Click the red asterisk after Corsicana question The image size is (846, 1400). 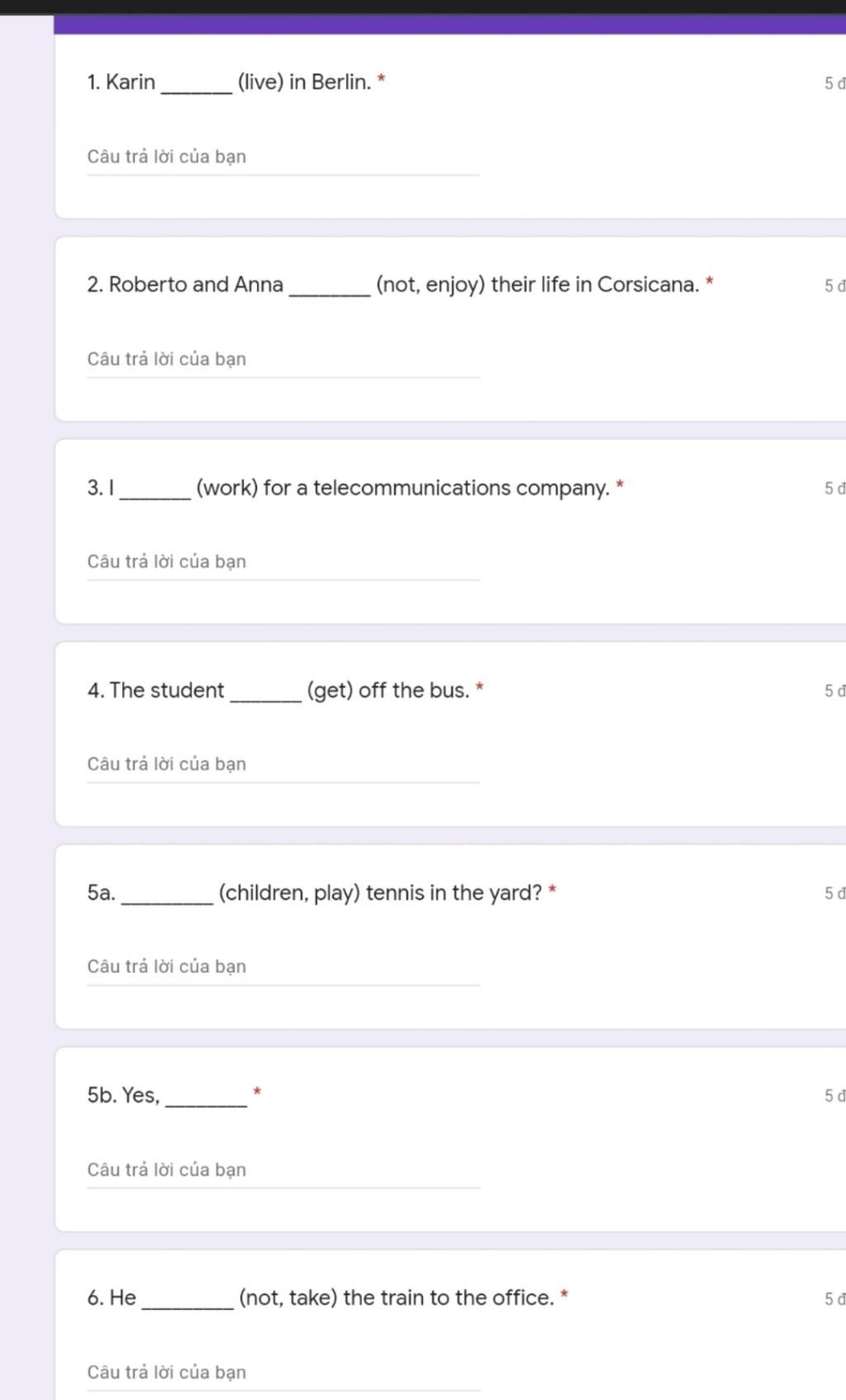(710, 282)
